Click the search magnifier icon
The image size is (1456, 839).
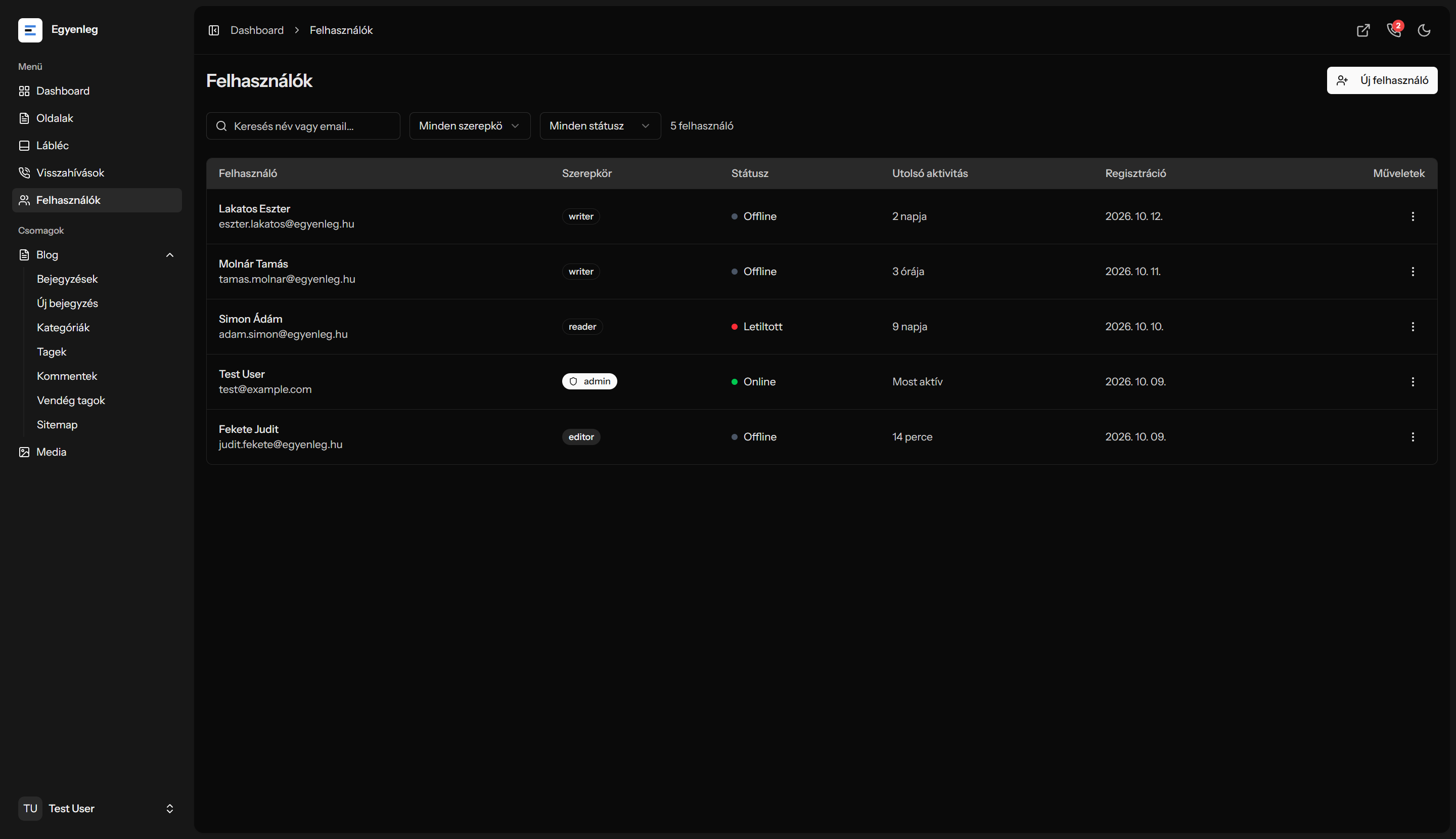click(x=221, y=126)
